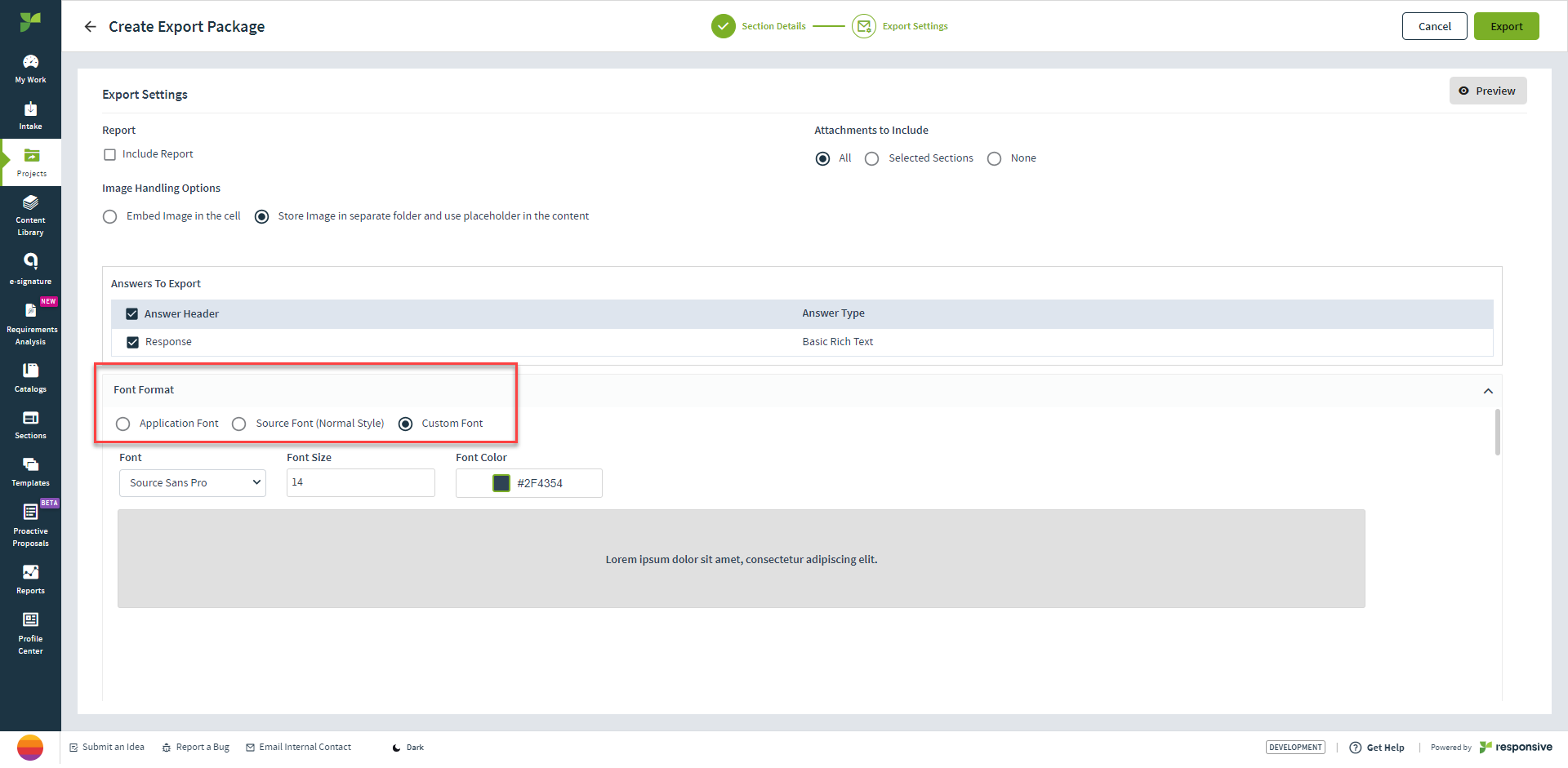Open the Font dropdown showing Source Sans Pro
Screen dimensions: 1568x768
[x=192, y=482]
